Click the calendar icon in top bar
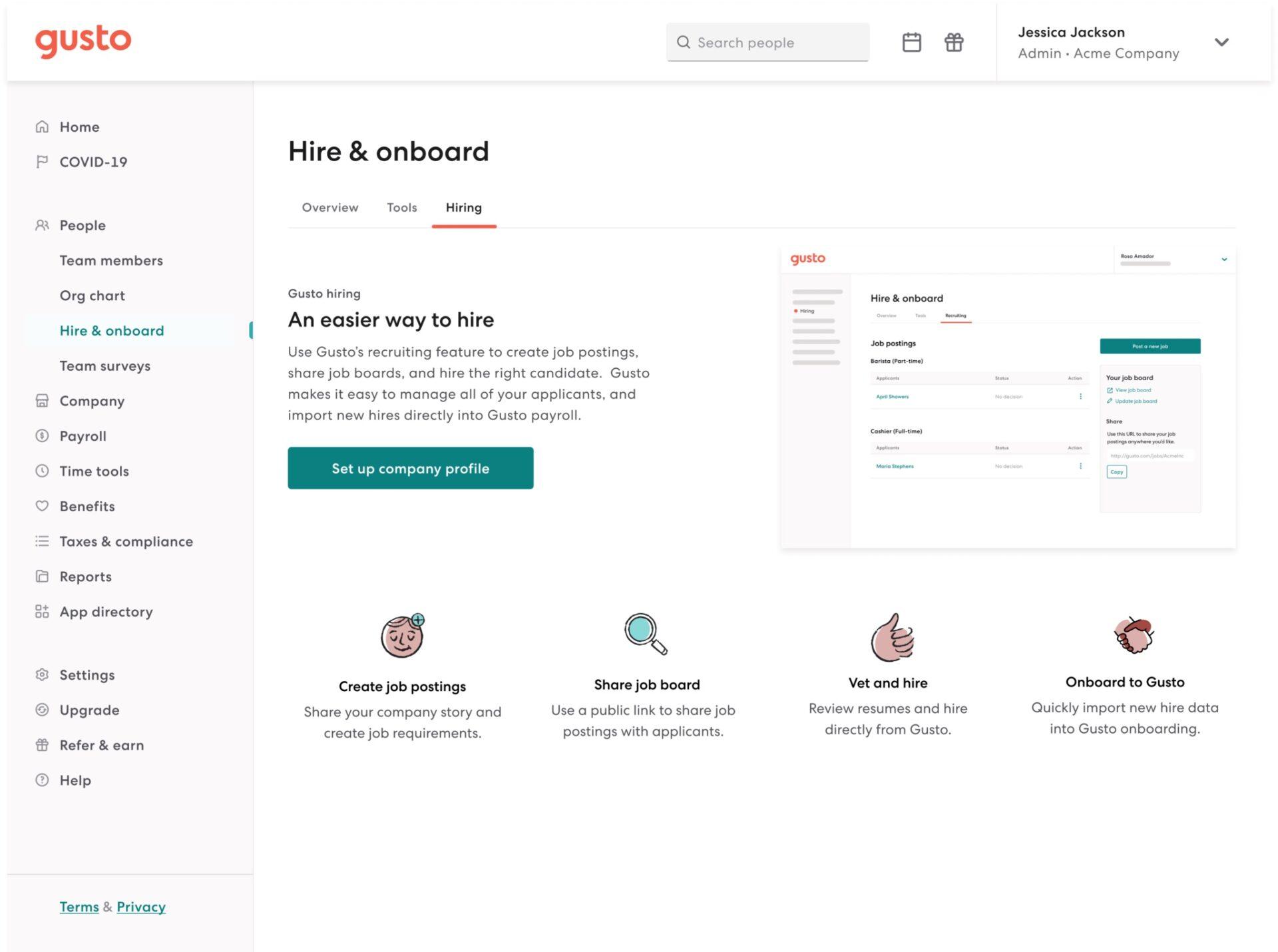The width and height of the screenshot is (1278, 952). 912,42
